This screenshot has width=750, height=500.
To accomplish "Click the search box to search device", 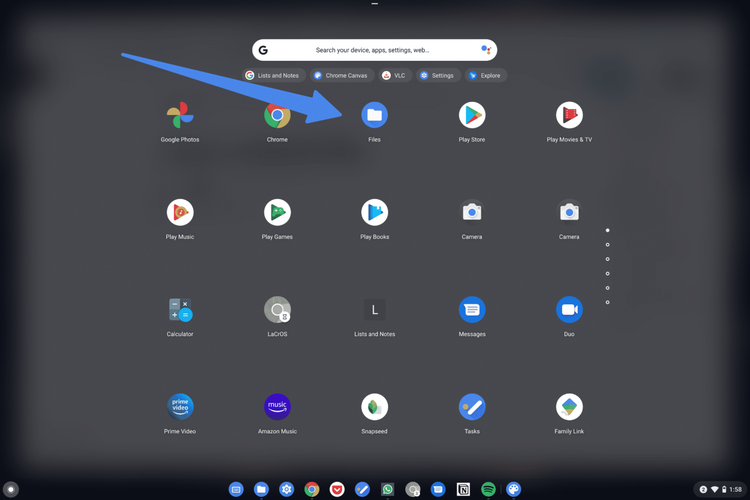I will tap(375, 50).
